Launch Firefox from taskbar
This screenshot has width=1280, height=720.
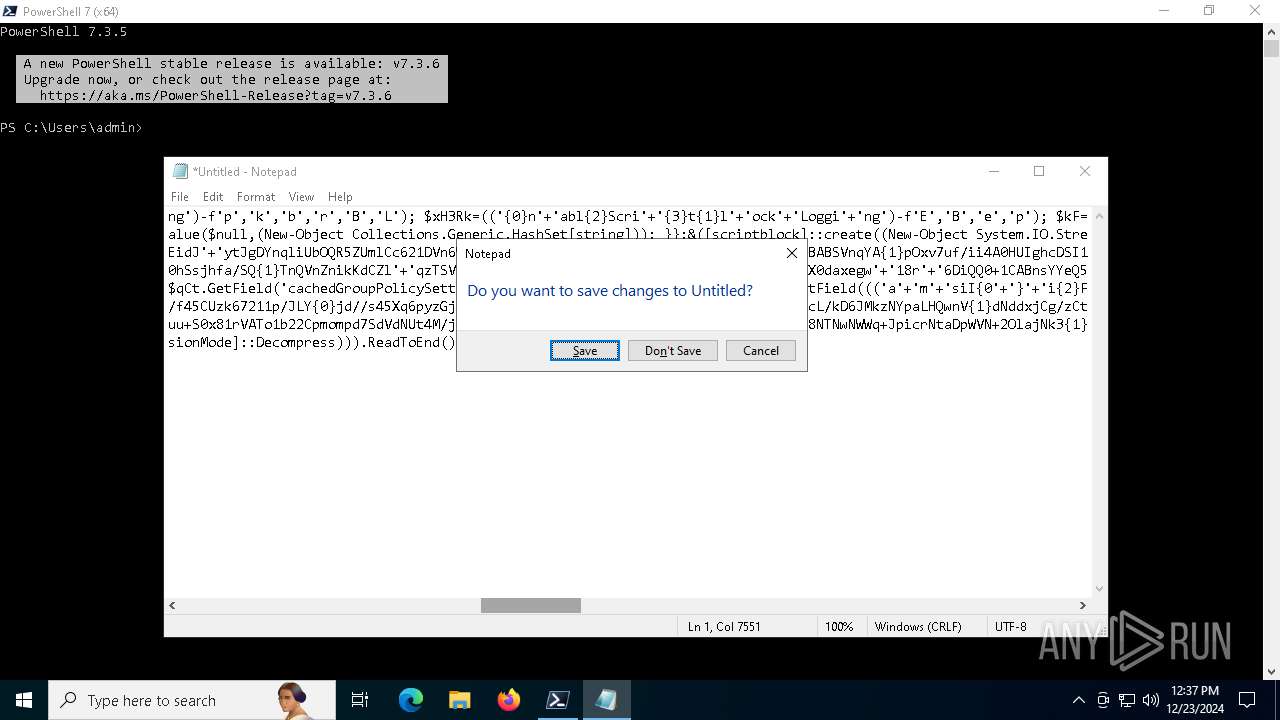pyautogui.click(x=509, y=700)
